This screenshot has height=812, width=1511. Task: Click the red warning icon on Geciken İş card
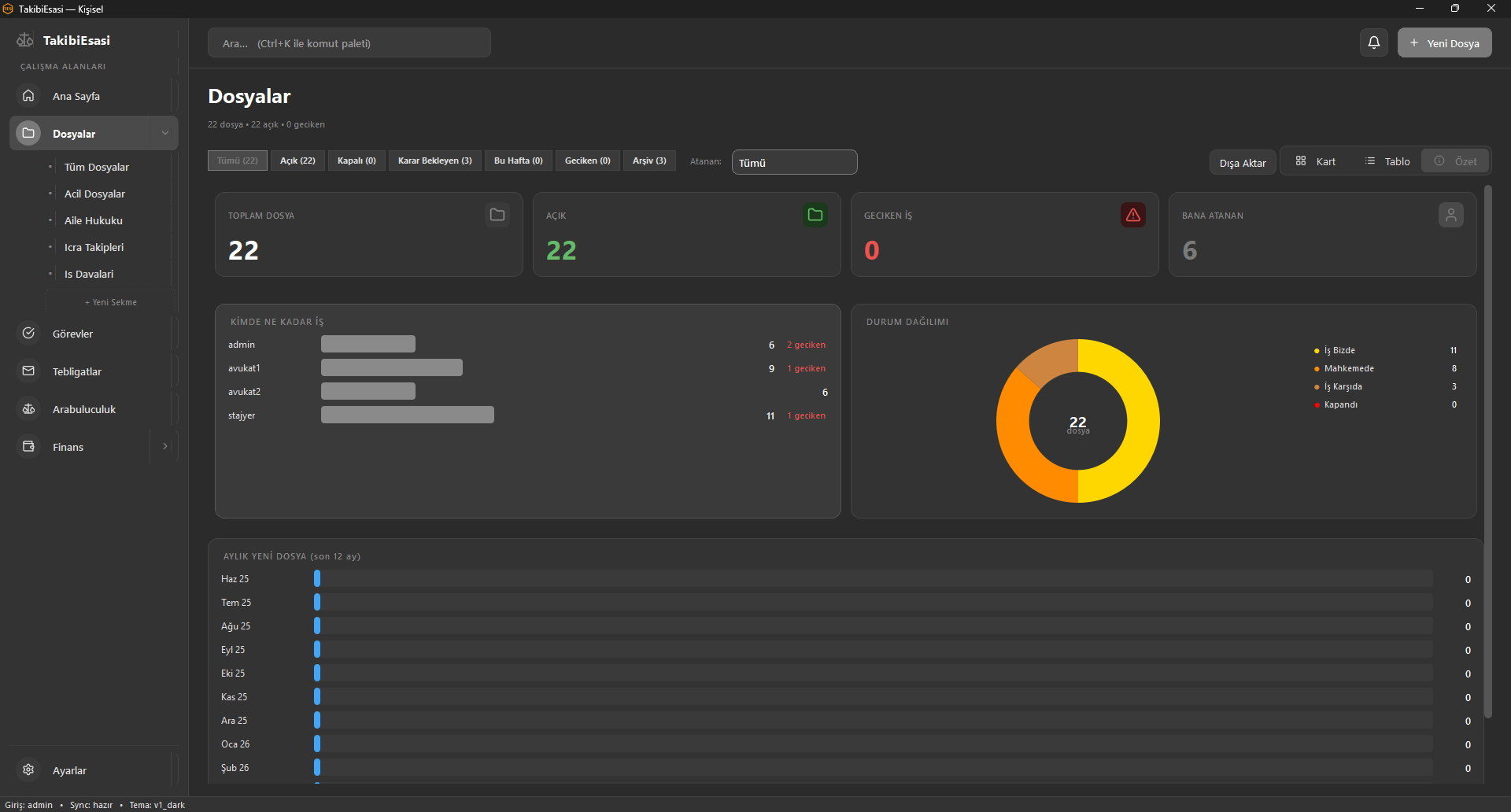point(1133,215)
